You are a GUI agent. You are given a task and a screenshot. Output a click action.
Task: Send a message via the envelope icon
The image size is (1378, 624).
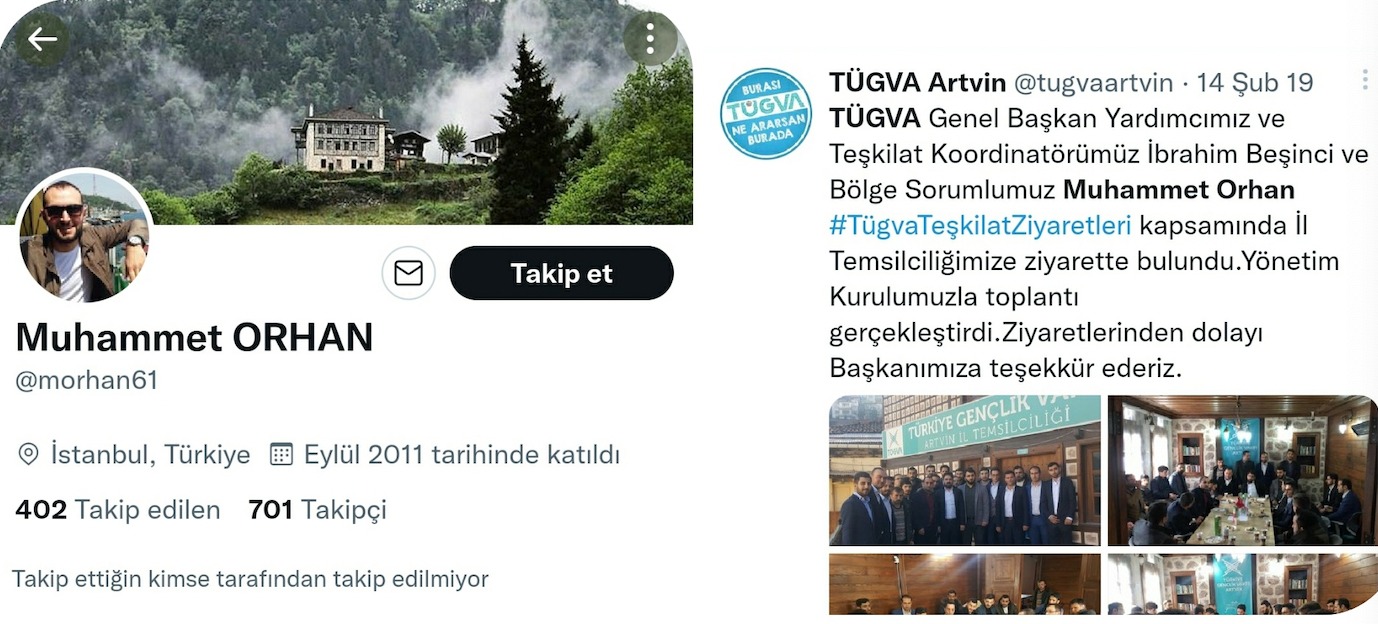pyautogui.click(x=408, y=273)
